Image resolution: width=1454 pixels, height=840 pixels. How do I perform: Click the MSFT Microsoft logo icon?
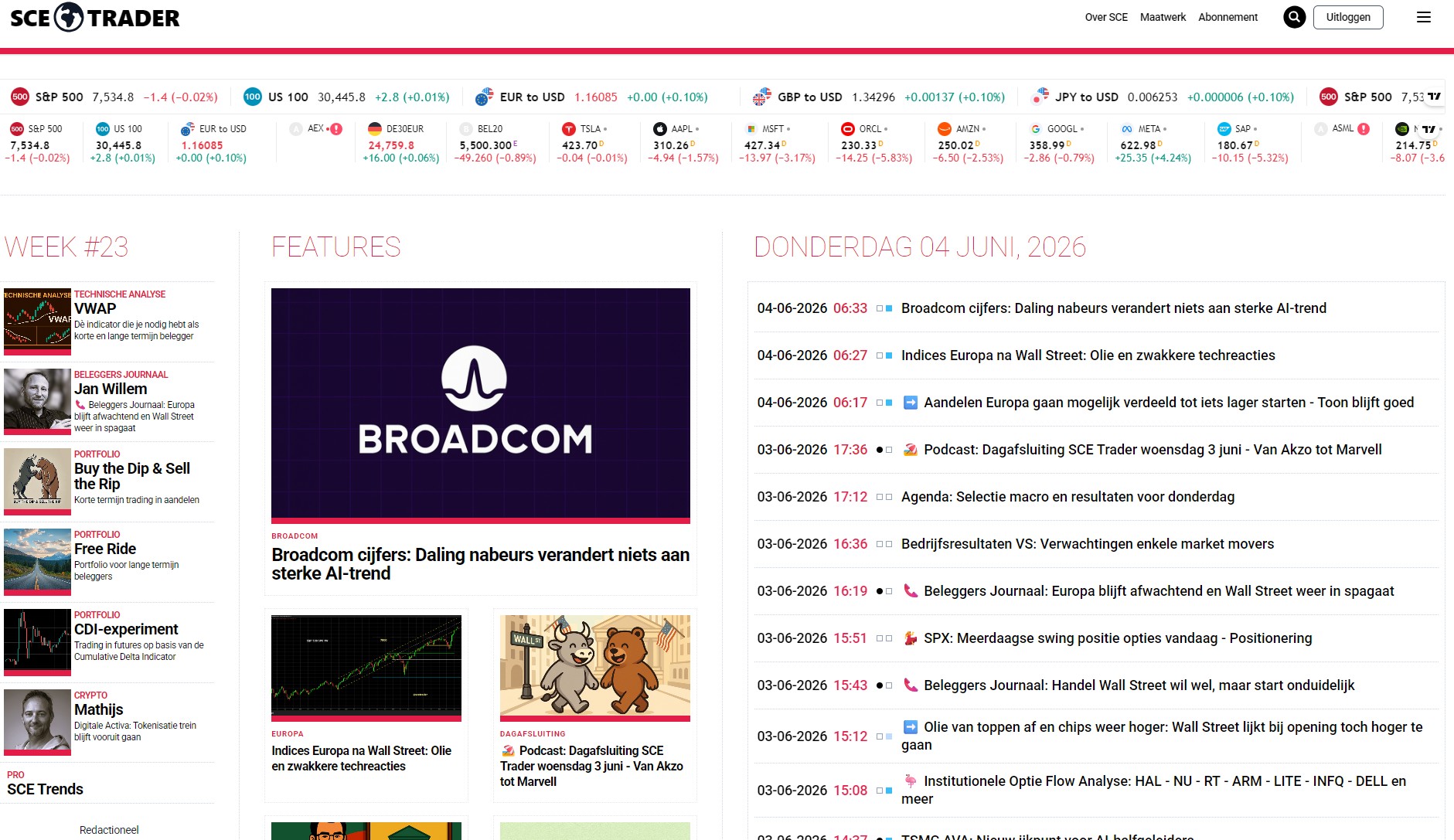click(751, 129)
